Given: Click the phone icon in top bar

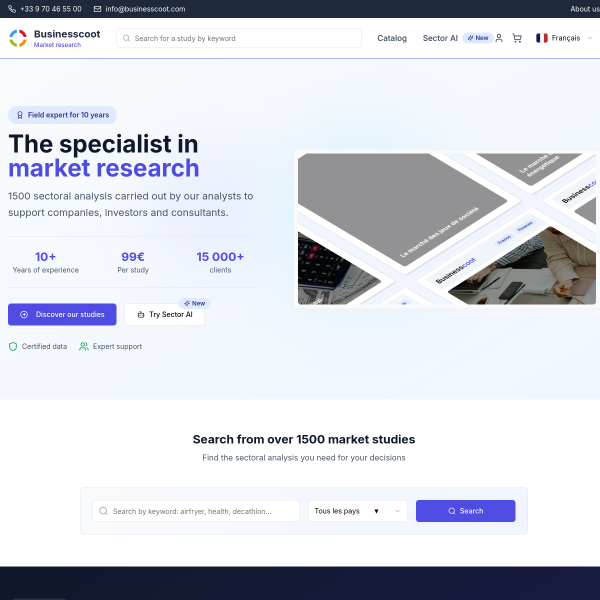Looking at the screenshot, I should [x=12, y=9].
